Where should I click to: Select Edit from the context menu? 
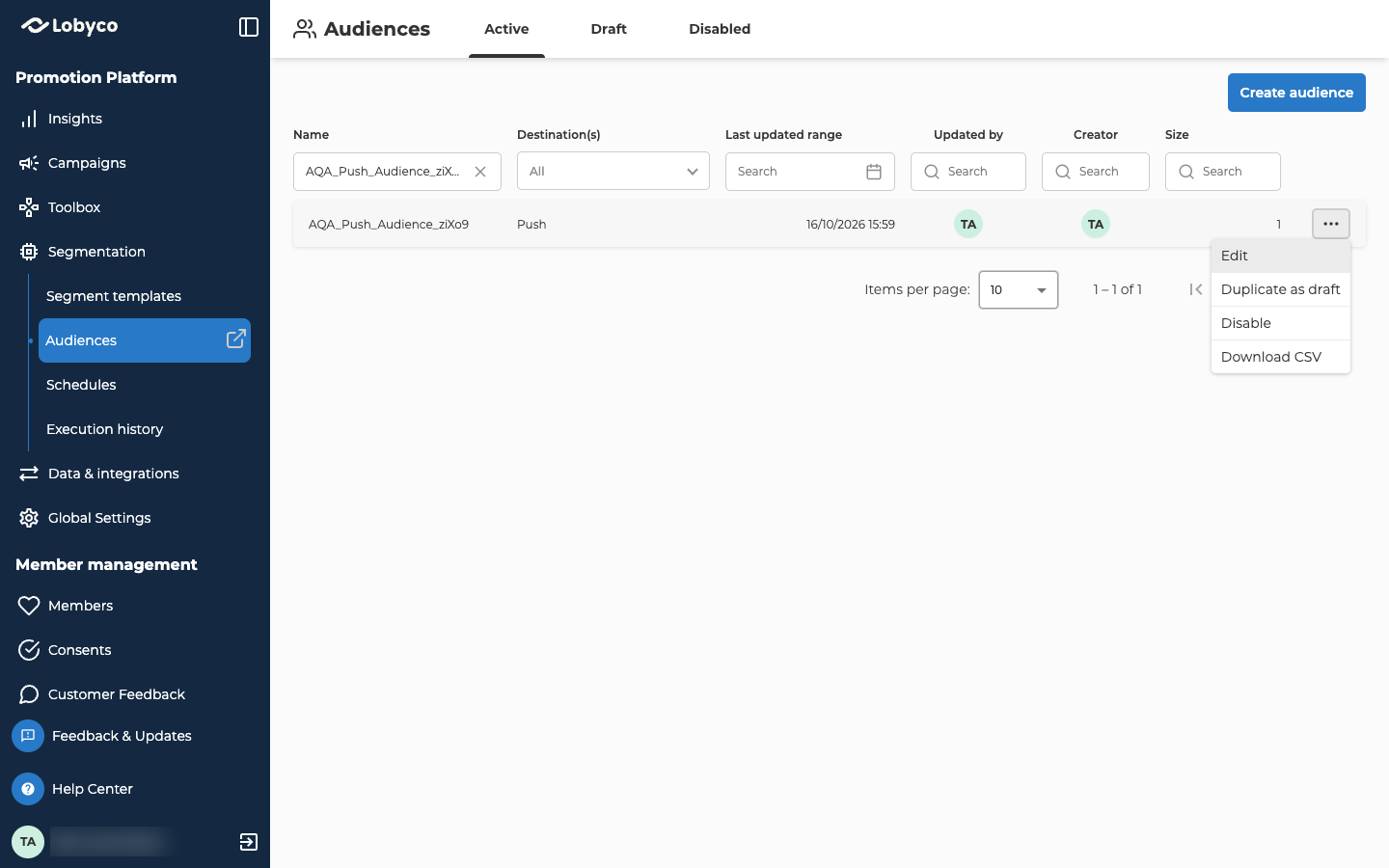[x=1281, y=256]
